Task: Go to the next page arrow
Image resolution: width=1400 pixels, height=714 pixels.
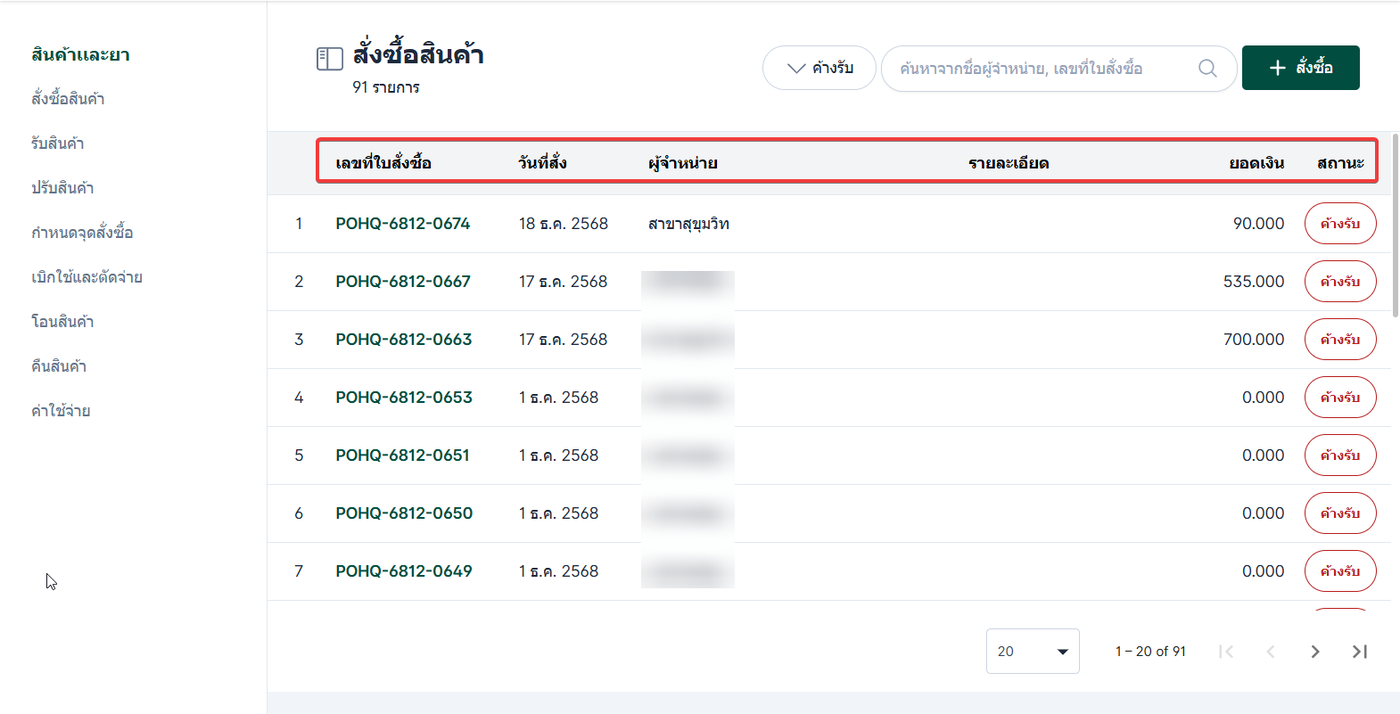Action: (x=1315, y=651)
